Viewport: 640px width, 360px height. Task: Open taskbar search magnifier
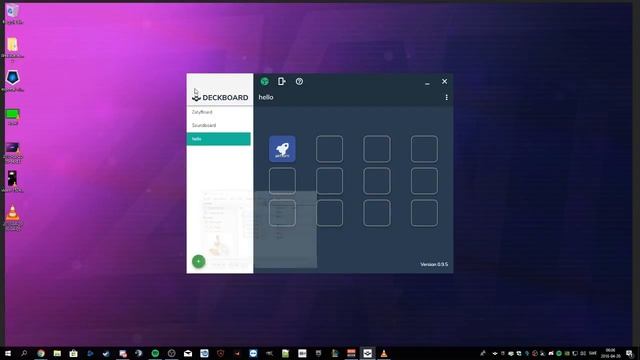[24, 353]
